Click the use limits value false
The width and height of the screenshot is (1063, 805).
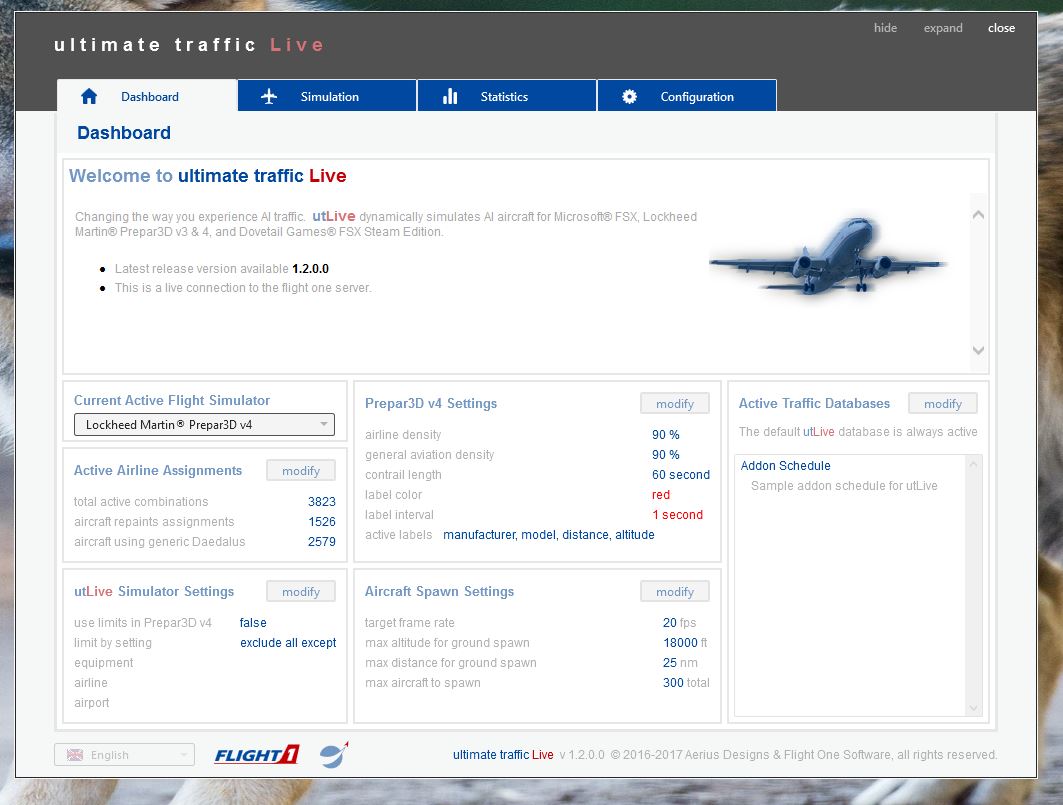[253, 623]
